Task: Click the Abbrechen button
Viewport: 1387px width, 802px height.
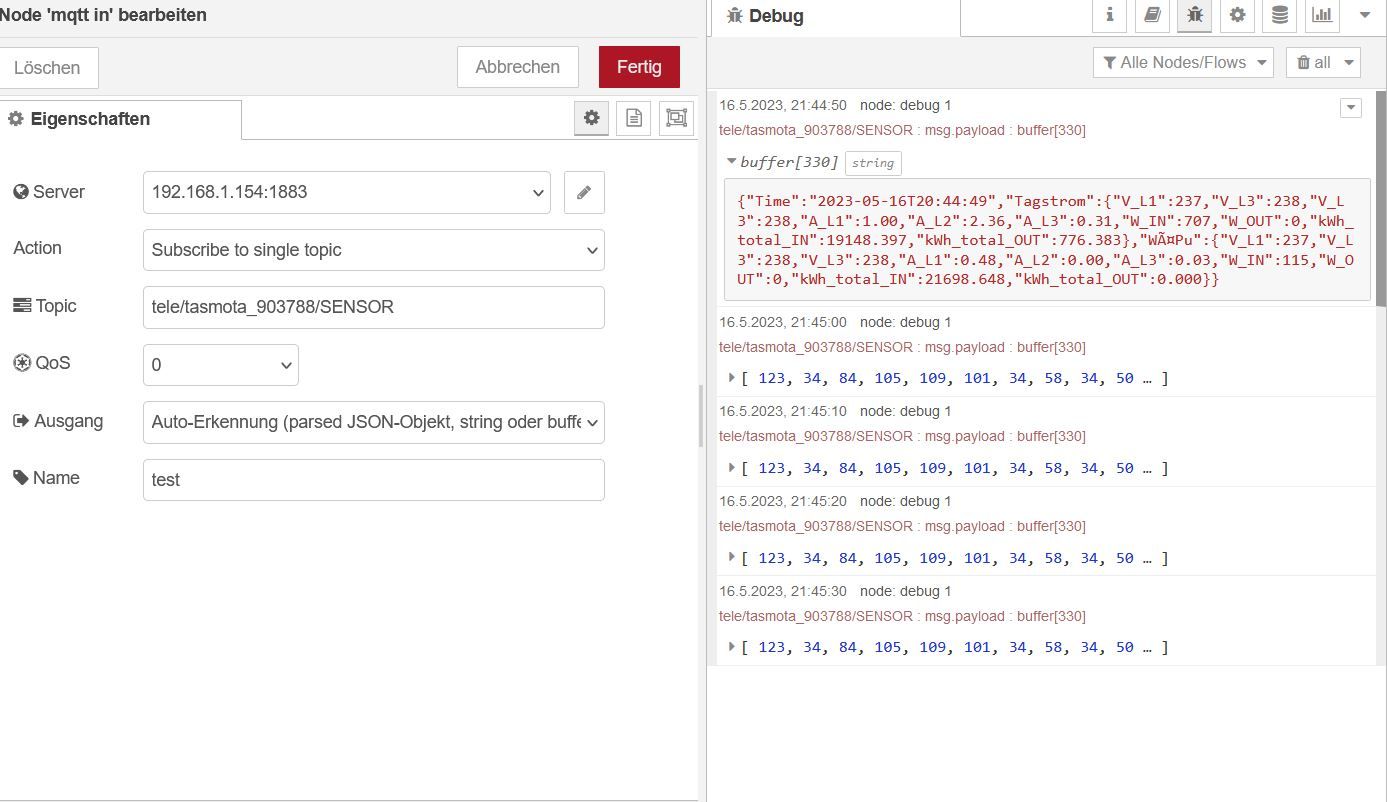Action: click(x=518, y=67)
